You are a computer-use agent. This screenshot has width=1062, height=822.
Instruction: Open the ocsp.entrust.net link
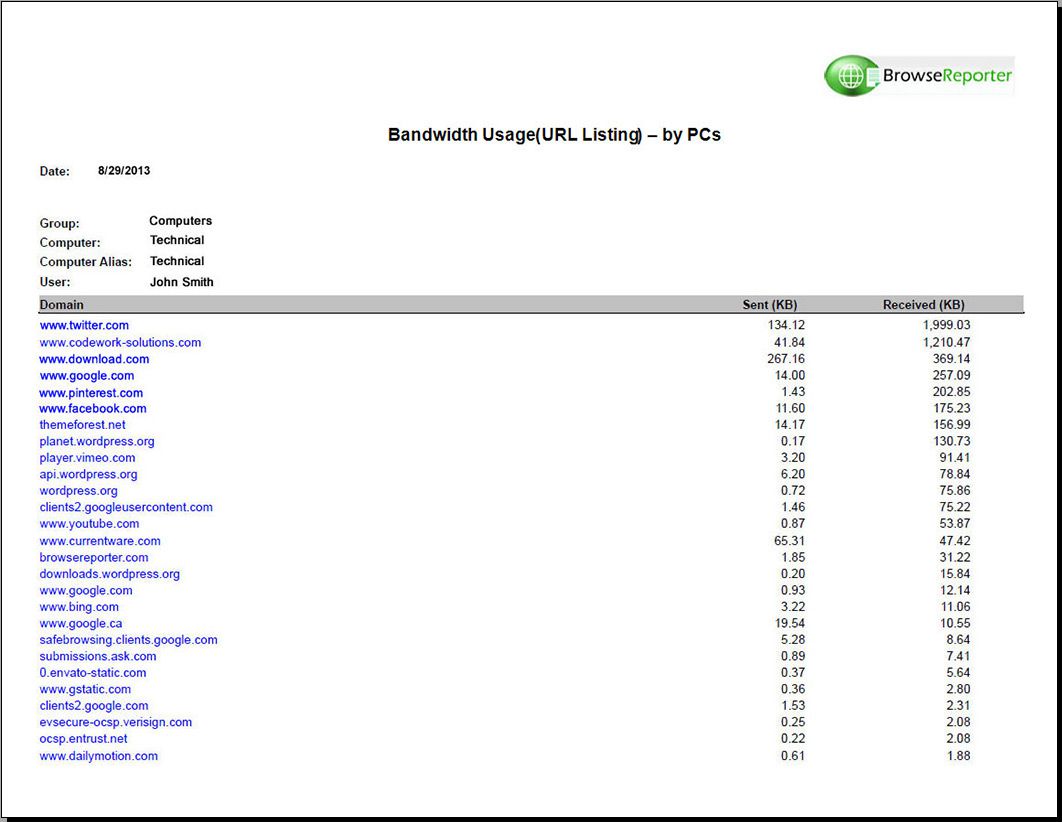(x=84, y=739)
